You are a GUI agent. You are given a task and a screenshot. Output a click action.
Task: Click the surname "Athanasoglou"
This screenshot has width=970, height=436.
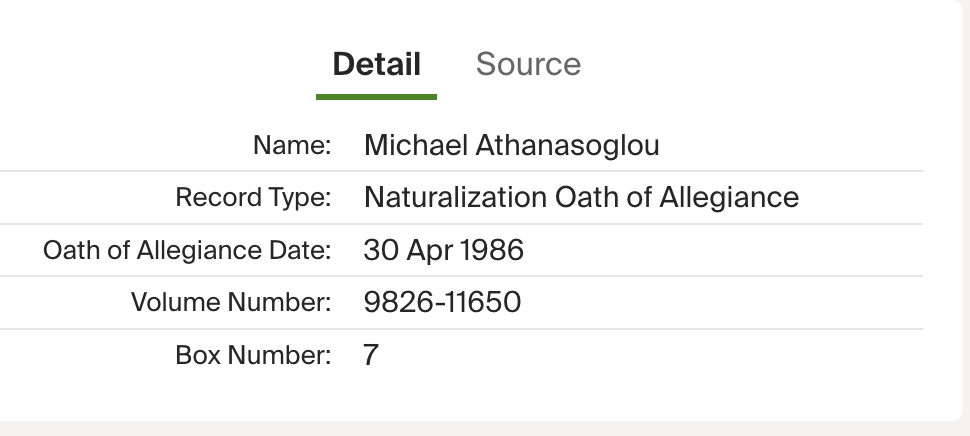click(567, 146)
